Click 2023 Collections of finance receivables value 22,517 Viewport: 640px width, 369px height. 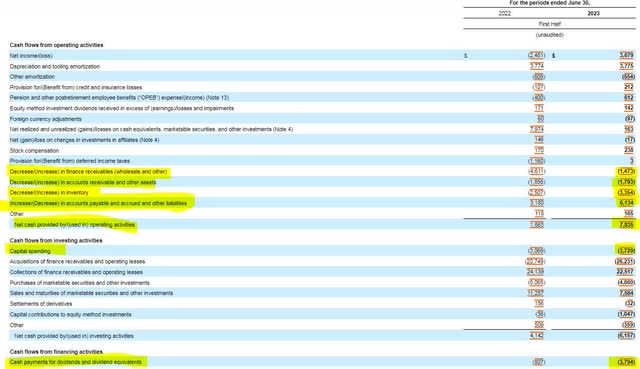click(625, 272)
